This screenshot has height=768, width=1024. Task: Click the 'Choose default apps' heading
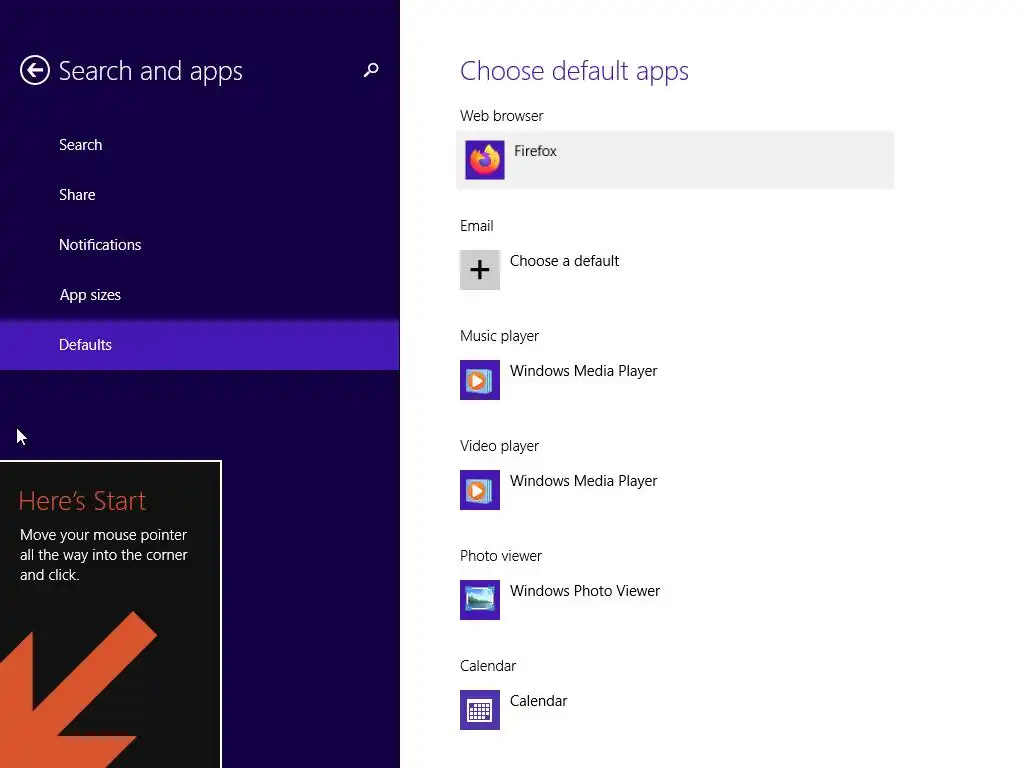click(x=574, y=71)
